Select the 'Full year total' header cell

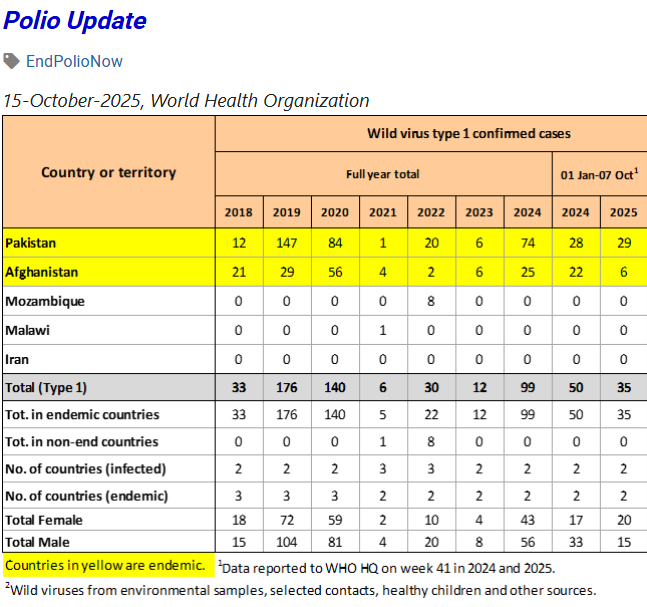pos(382,174)
